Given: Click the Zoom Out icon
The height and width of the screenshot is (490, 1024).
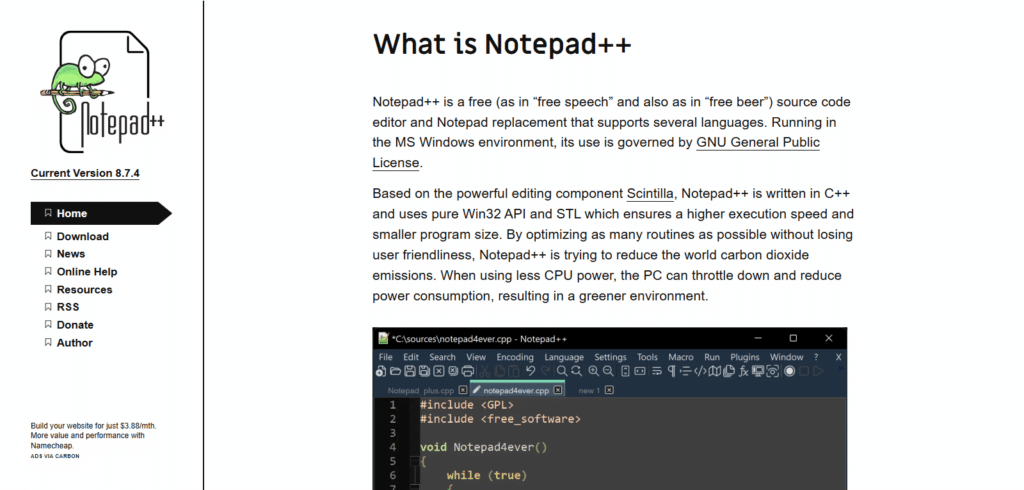Looking at the screenshot, I should (608, 371).
